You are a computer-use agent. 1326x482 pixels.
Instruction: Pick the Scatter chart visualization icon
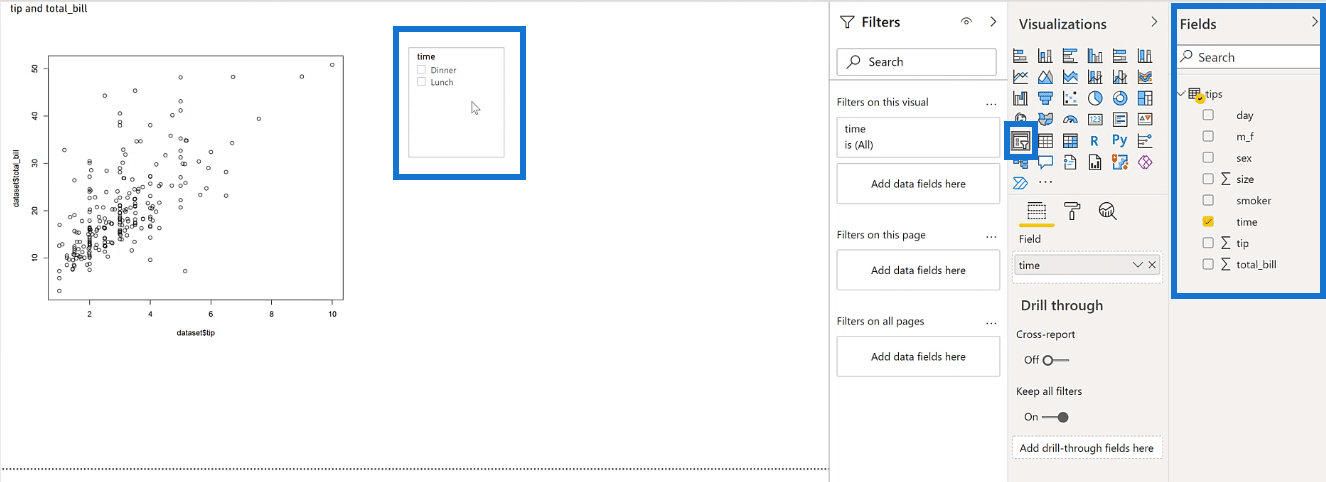1070,98
